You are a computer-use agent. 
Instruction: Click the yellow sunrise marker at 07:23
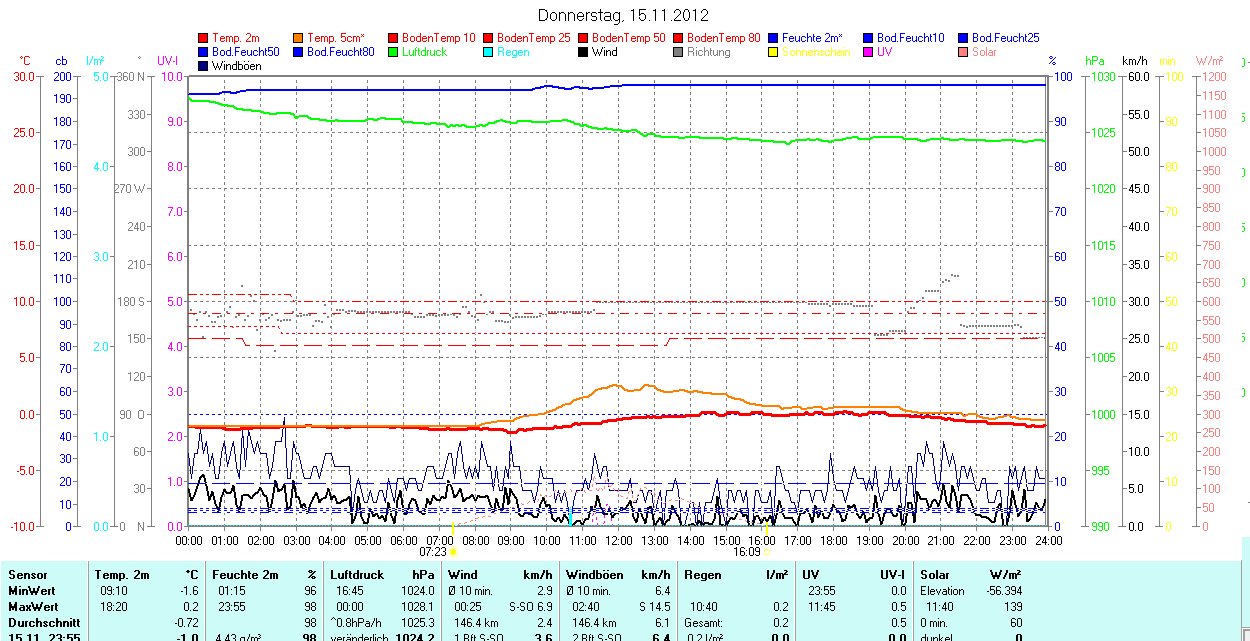click(453, 551)
